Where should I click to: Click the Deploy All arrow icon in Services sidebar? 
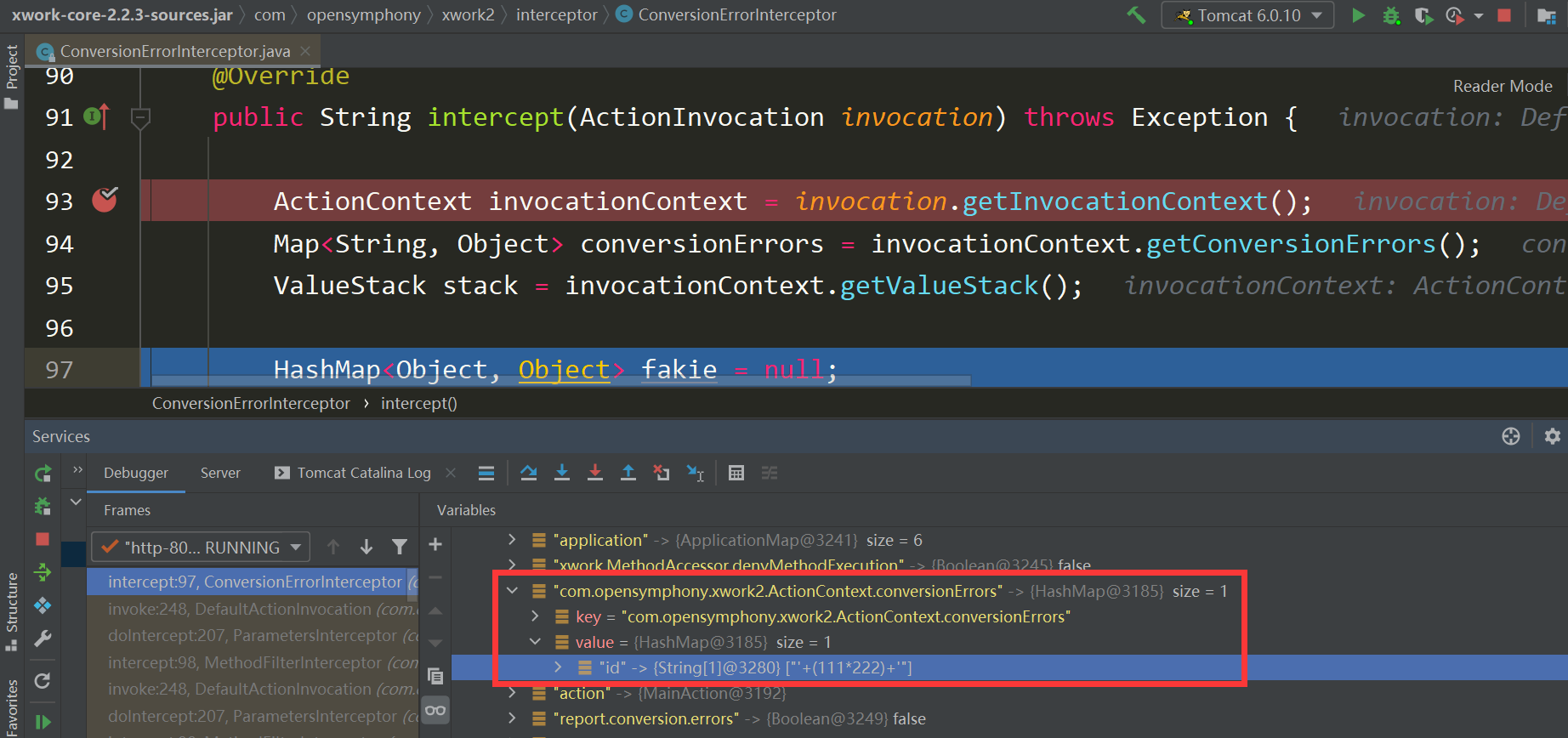43,572
